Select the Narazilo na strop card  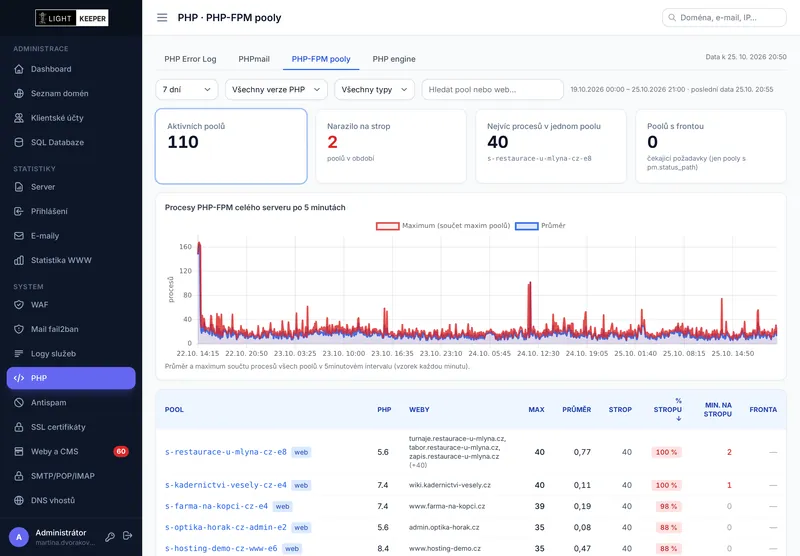point(391,146)
